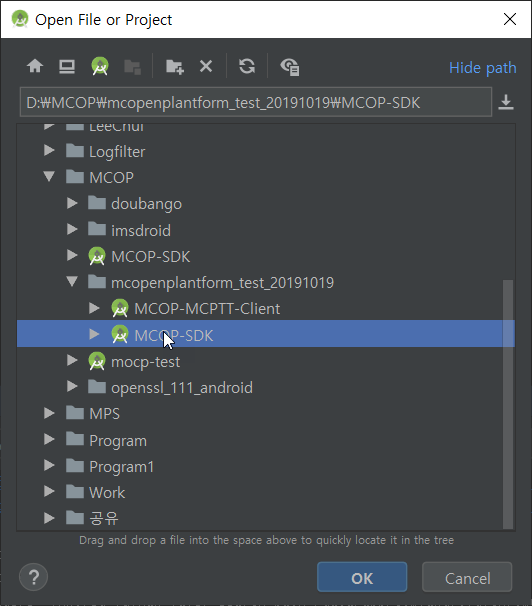This screenshot has width=532, height=606.
Task: Click the folder icon next to openssl_111_android
Action: coord(97,386)
